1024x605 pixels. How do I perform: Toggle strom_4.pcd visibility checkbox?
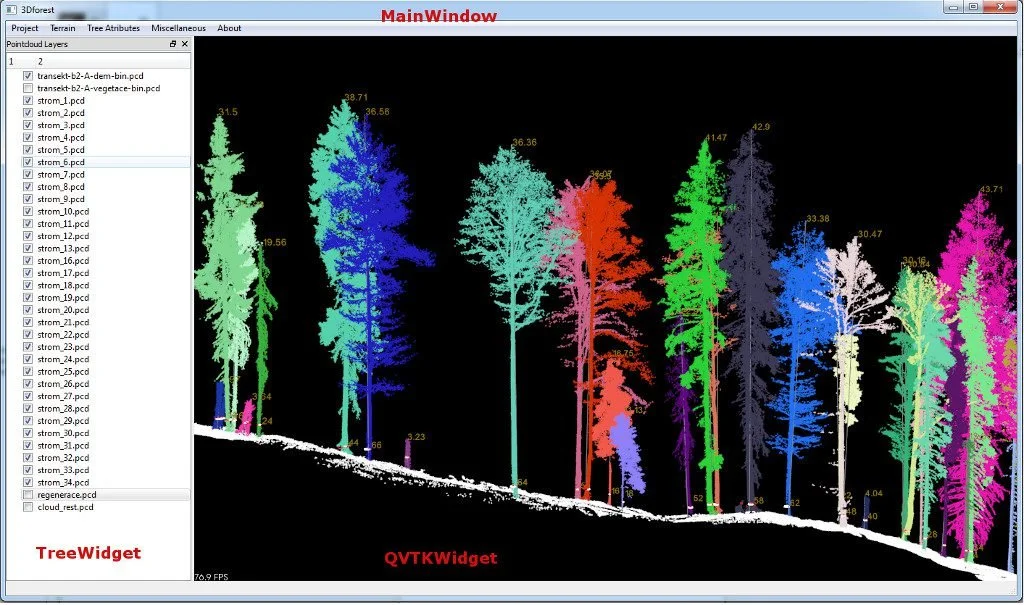tap(28, 137)
